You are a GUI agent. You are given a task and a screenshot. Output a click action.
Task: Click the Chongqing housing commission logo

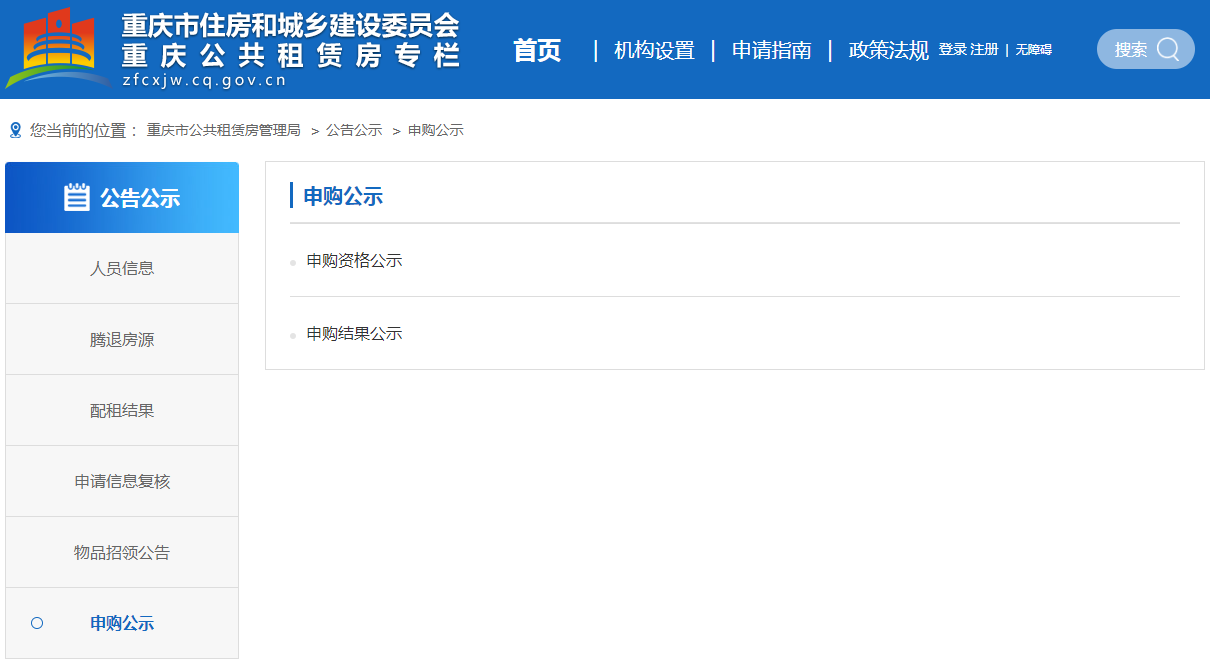[x=58, y=47]
